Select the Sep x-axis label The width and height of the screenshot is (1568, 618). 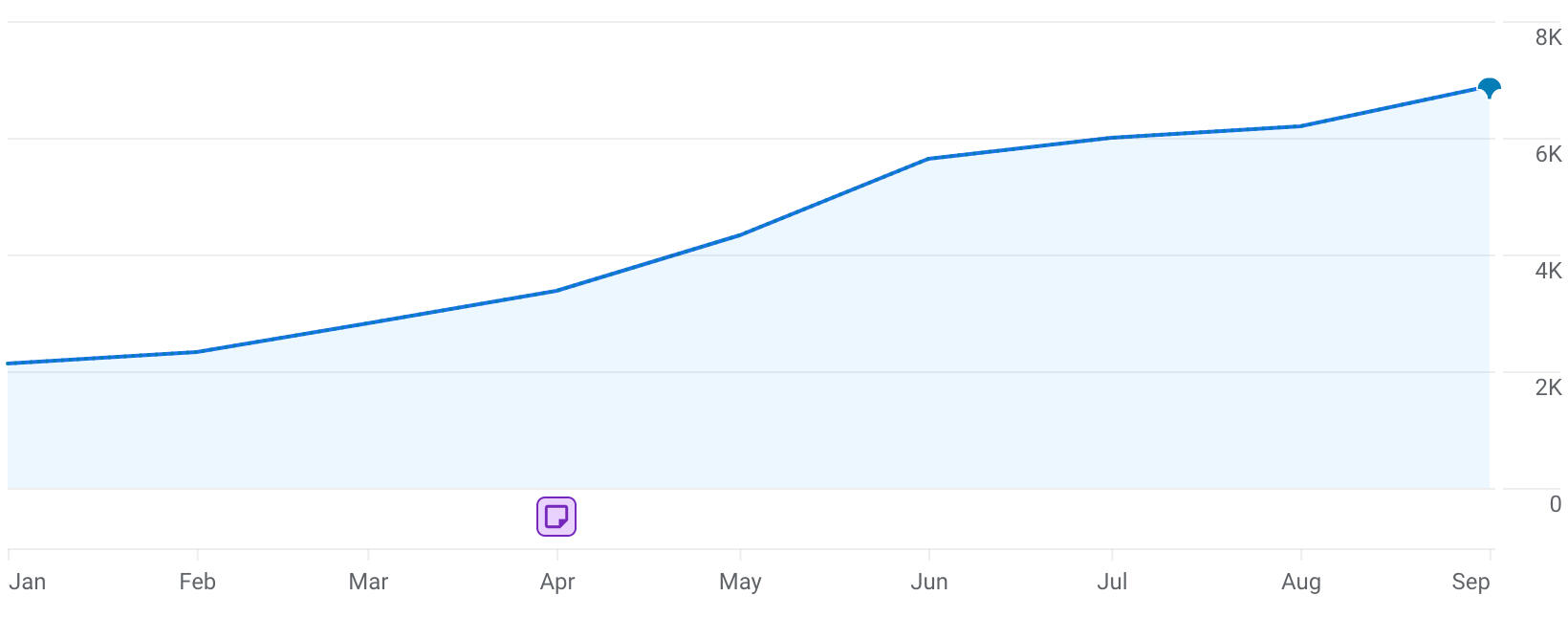(x=1470, y=582)
